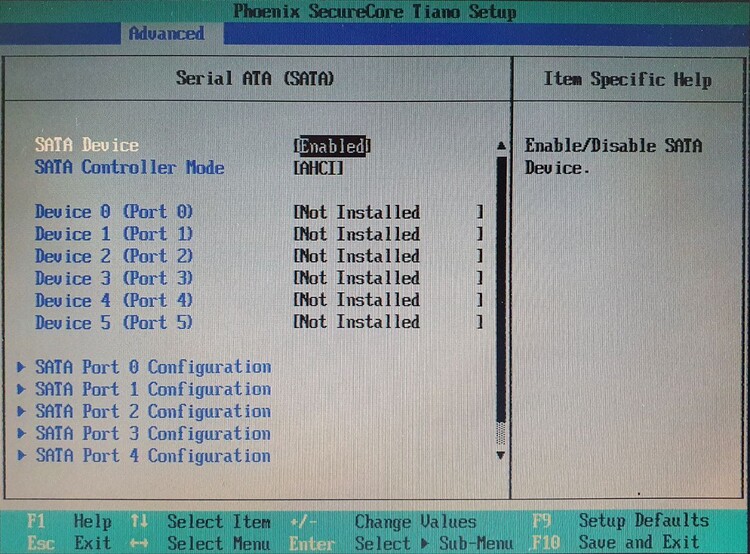Open the SATA Controller Mode AHCI option

click(319, 168)
